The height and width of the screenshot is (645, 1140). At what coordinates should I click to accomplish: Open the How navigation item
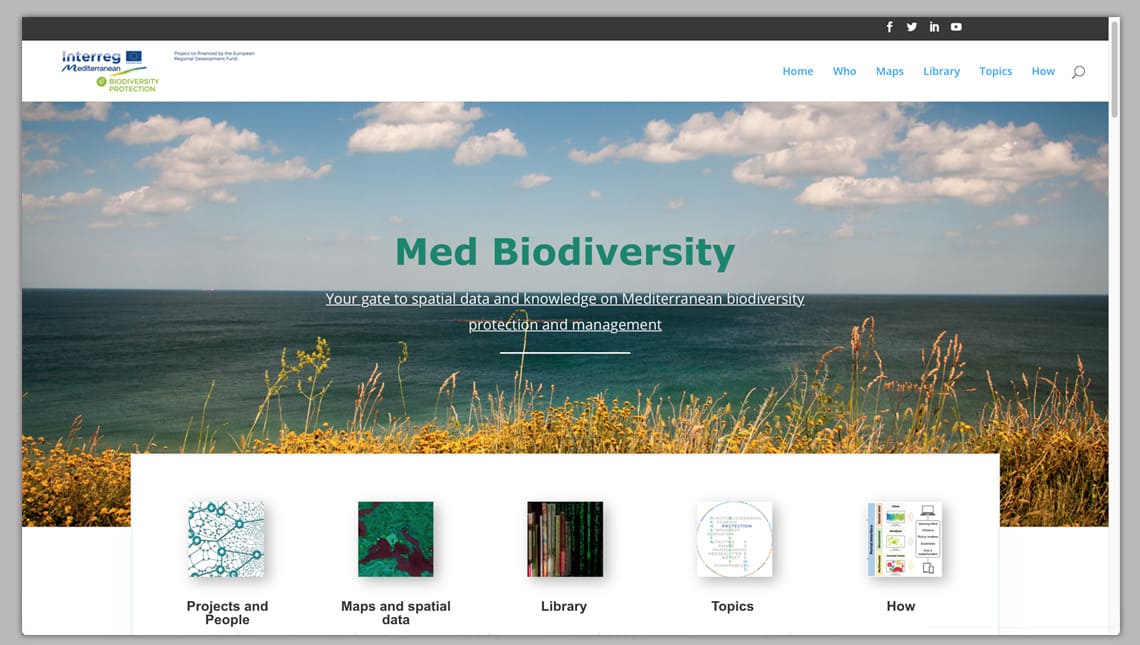click(x=1043, y=72)
